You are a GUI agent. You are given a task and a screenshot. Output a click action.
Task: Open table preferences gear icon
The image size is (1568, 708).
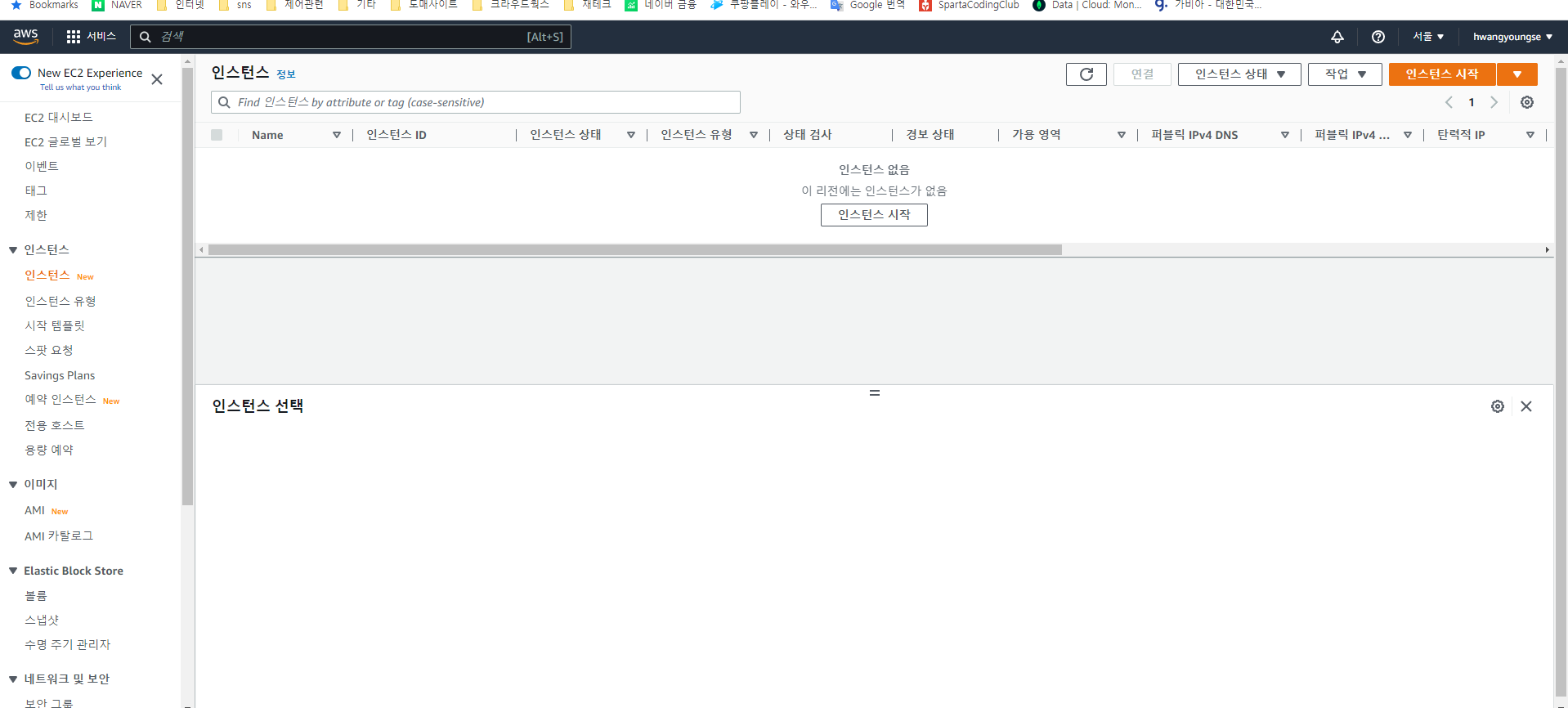pos(1527,102)
